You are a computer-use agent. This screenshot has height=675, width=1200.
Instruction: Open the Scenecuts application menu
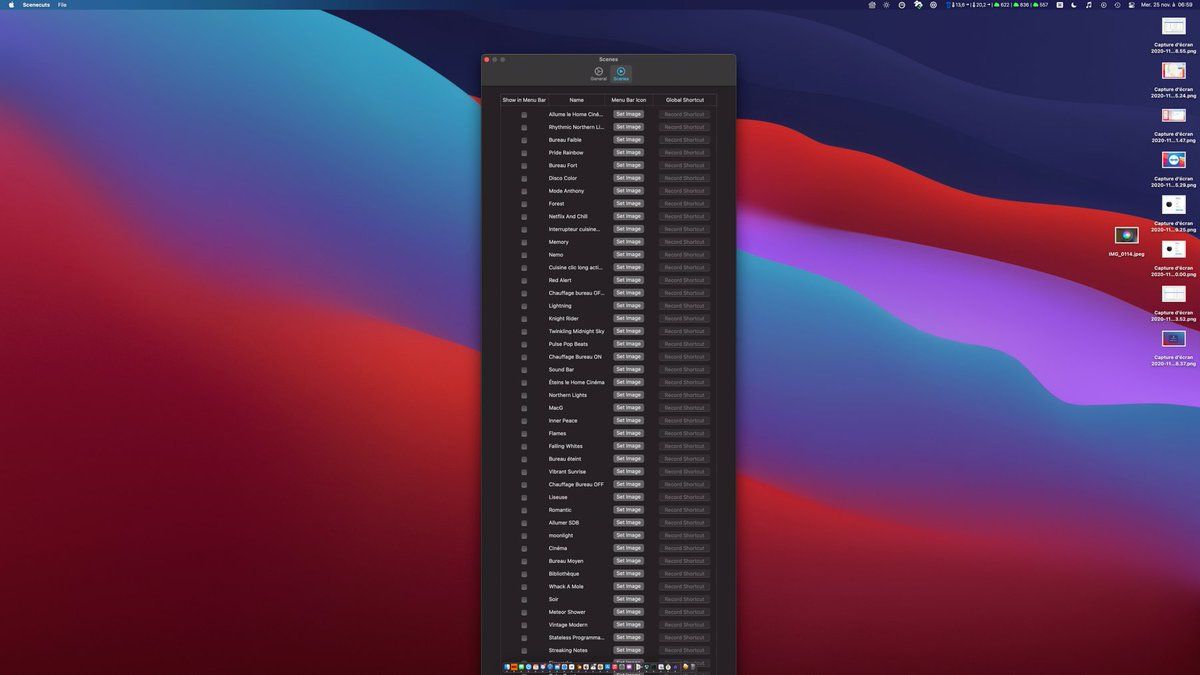coord(35,5)
